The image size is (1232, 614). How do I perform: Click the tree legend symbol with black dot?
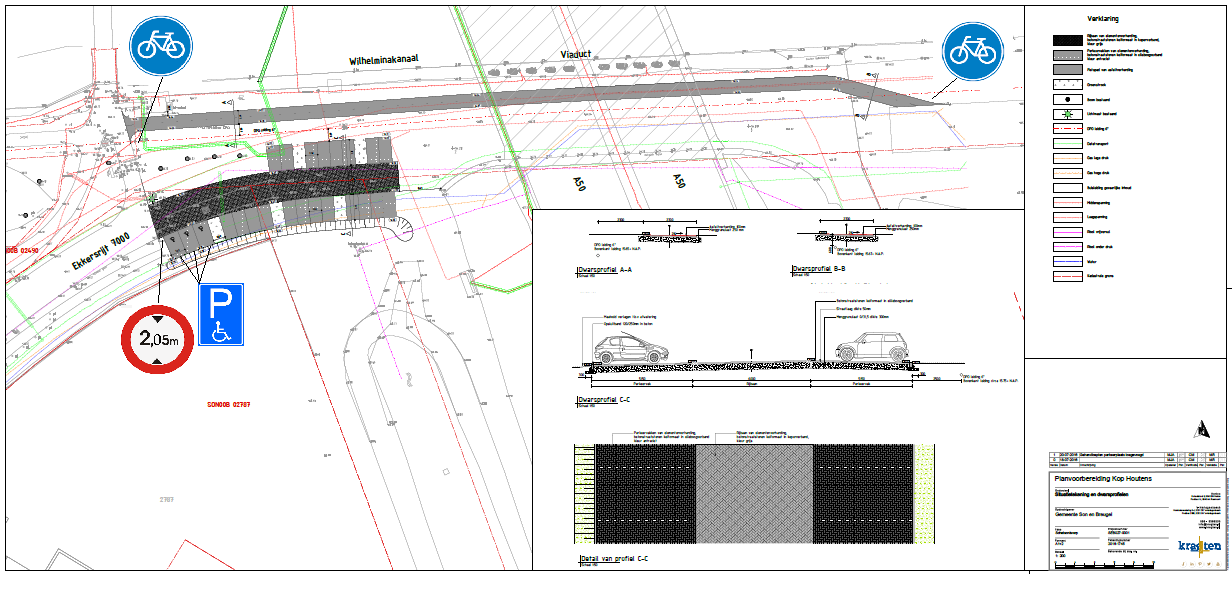point(1066,101)
